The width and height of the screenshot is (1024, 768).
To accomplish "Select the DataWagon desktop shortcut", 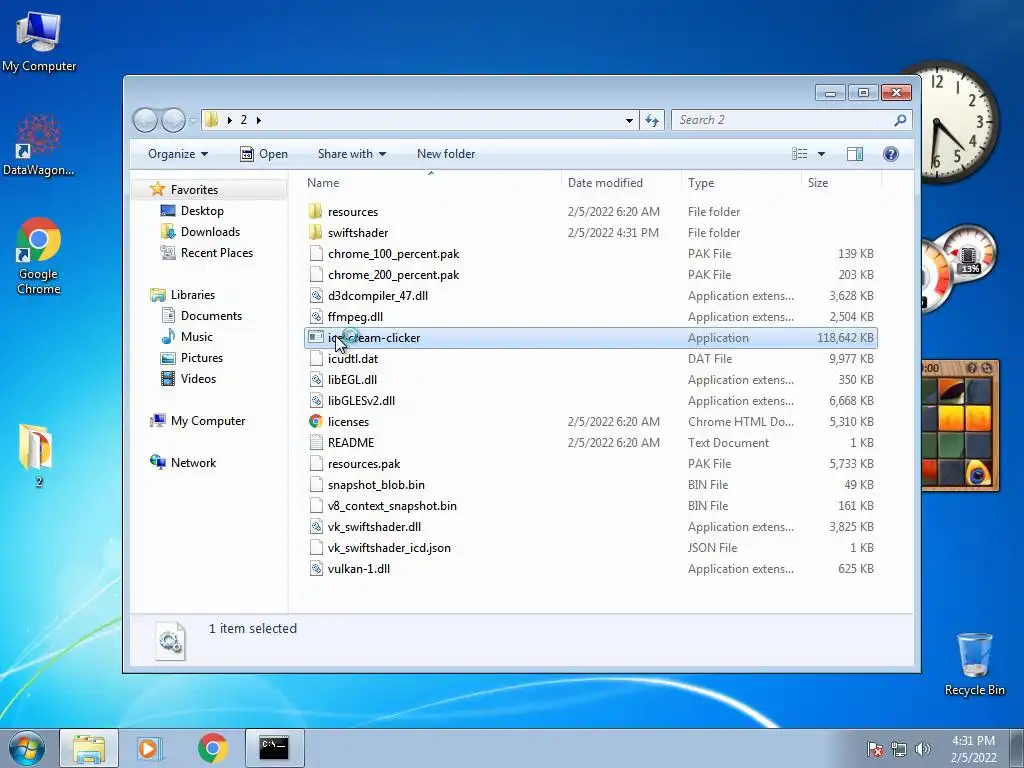I will click(39, 145).
